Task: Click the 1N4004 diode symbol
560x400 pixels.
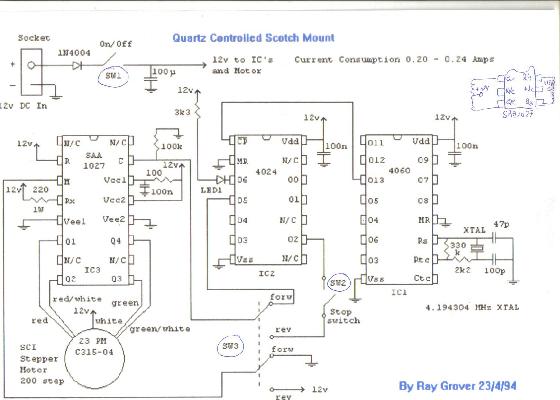Action: (x=77, y=65)
